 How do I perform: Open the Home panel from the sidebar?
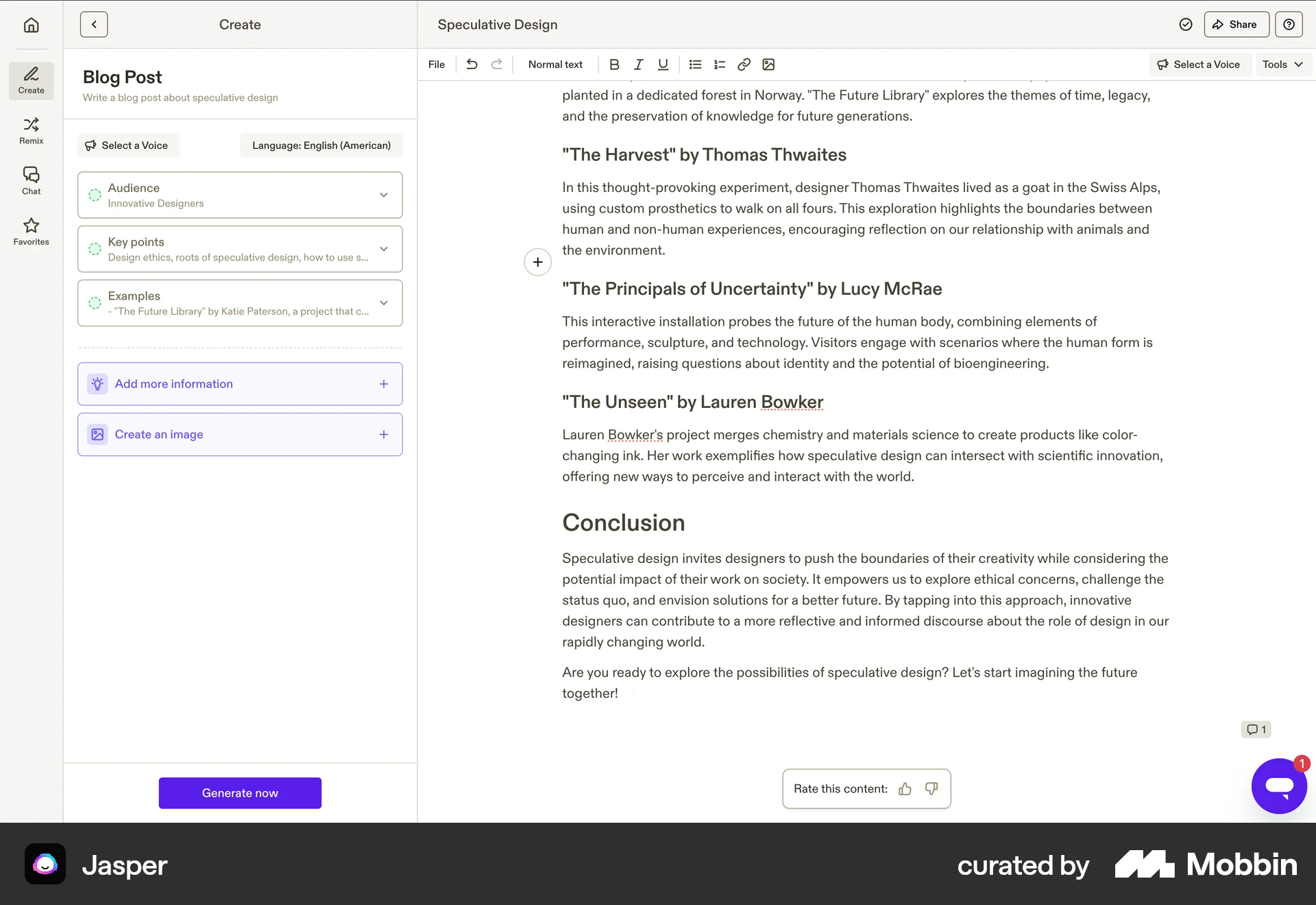pyautogui.click(x=31, y=25)
